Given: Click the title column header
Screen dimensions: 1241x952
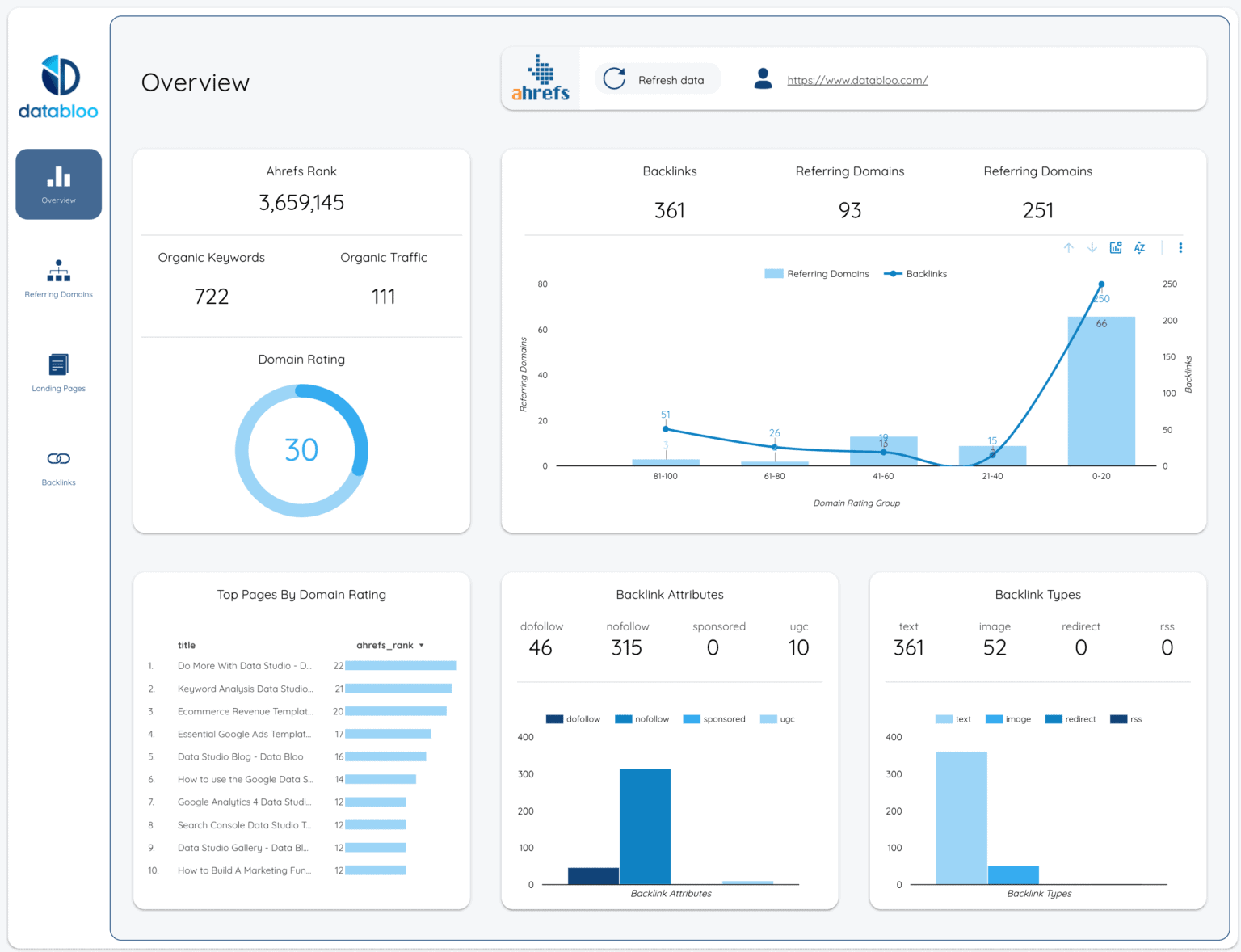Looking at the screenshot, I should tap(187, 645).
